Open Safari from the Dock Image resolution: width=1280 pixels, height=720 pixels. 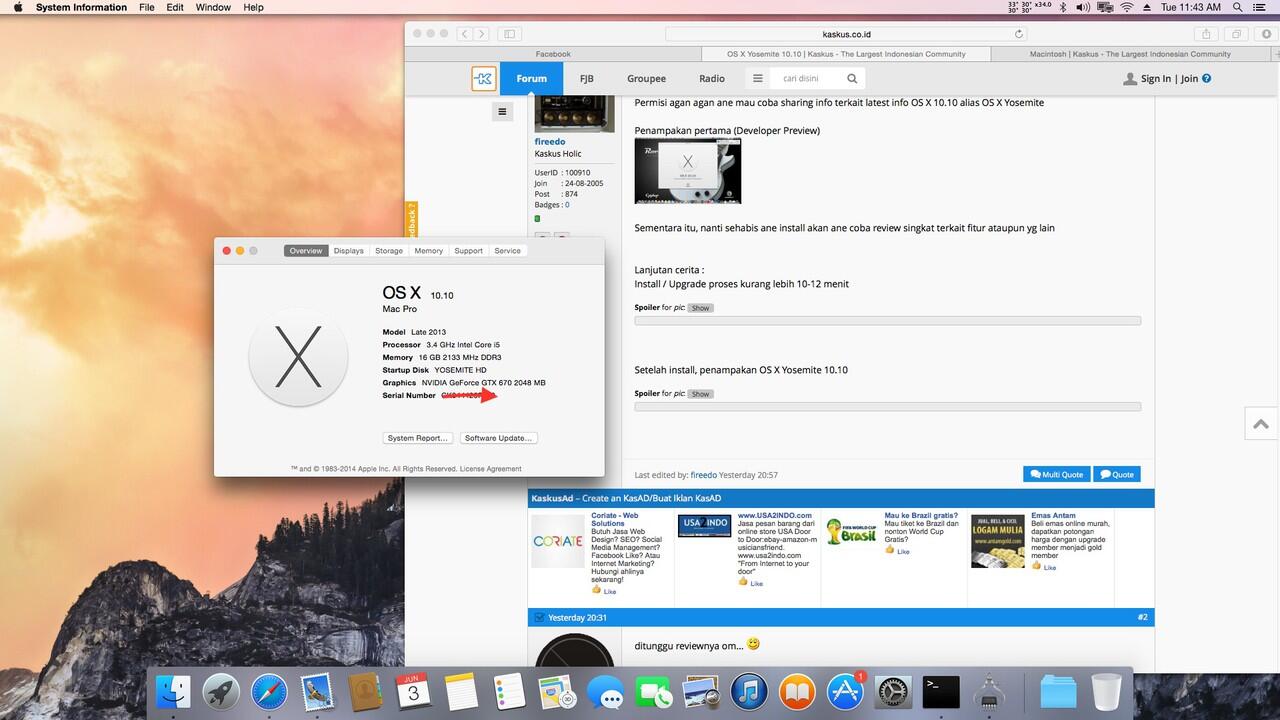click(x=269, y=692)
